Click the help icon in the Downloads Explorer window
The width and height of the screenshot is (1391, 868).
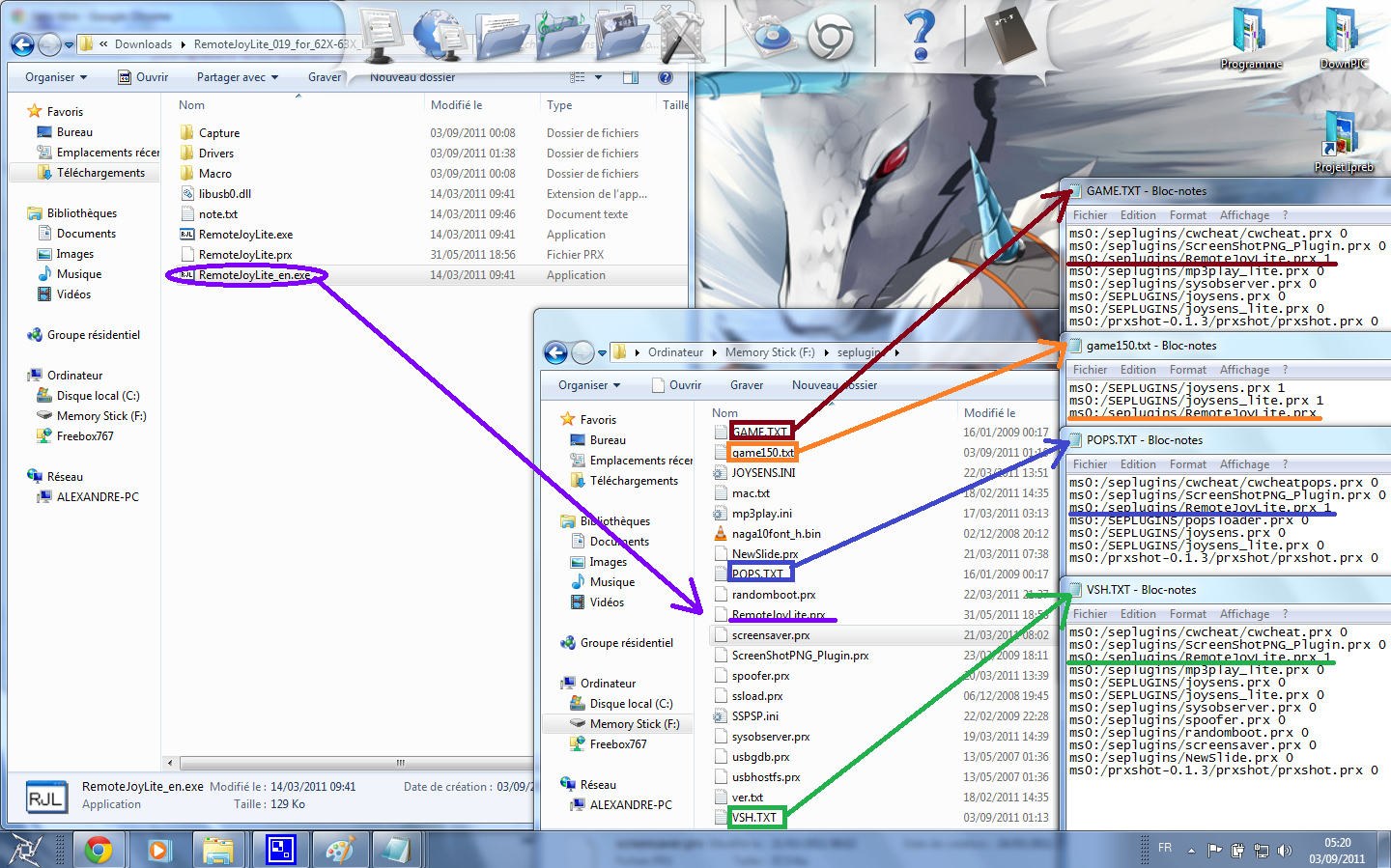point(666,77)
